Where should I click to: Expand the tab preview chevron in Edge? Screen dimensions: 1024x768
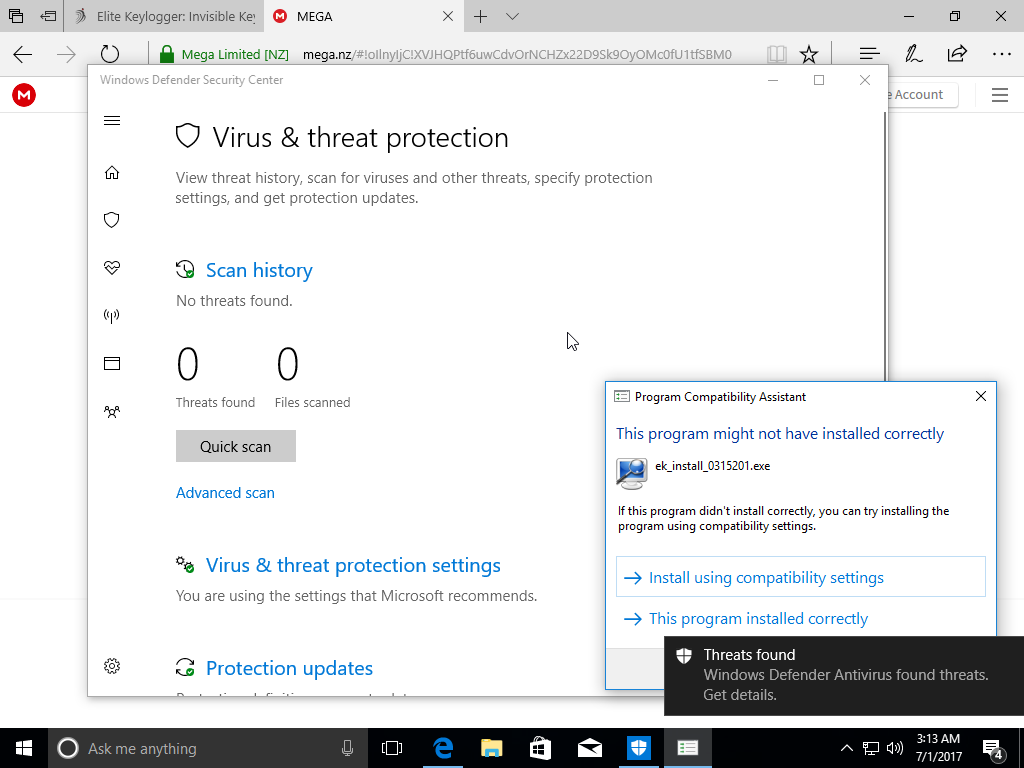click(x=513, y=16)
